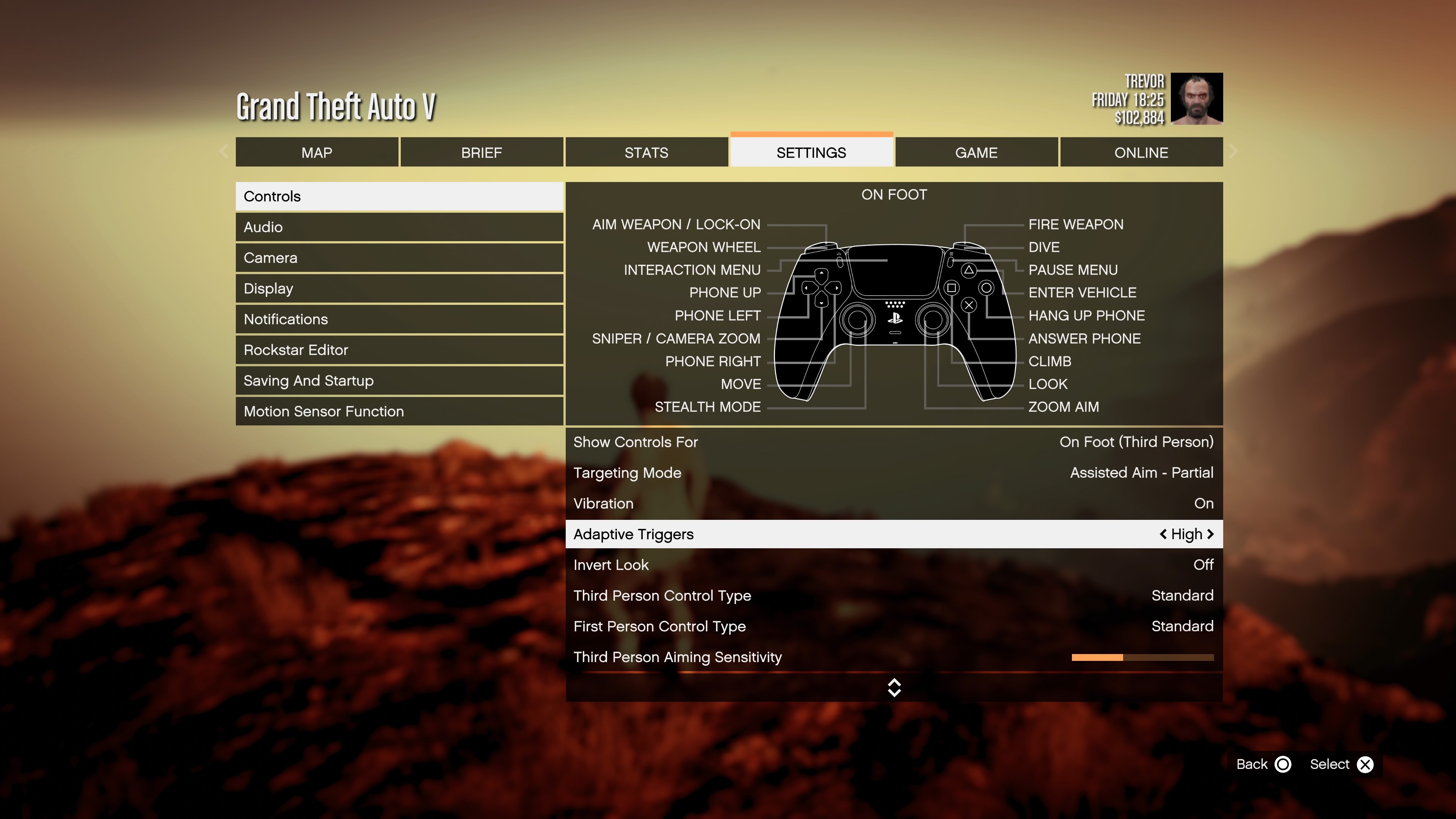
Task: Open the Saving And Startup settings category
Action: click(x=399, y=380)
